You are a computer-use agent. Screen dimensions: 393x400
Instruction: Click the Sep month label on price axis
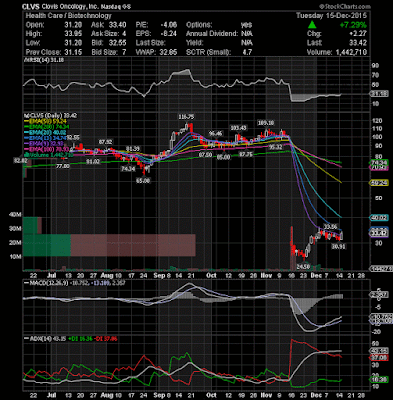[159, 276]
